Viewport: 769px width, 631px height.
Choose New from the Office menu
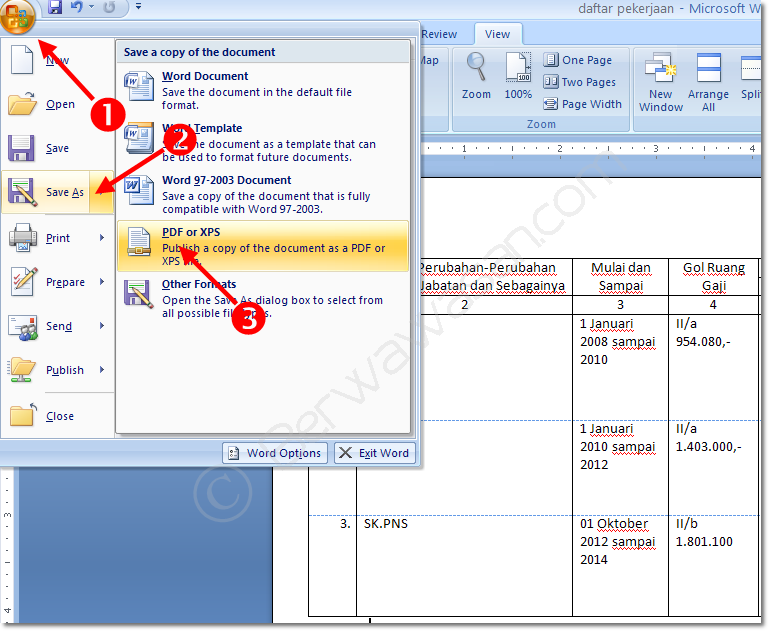(57, 60)
